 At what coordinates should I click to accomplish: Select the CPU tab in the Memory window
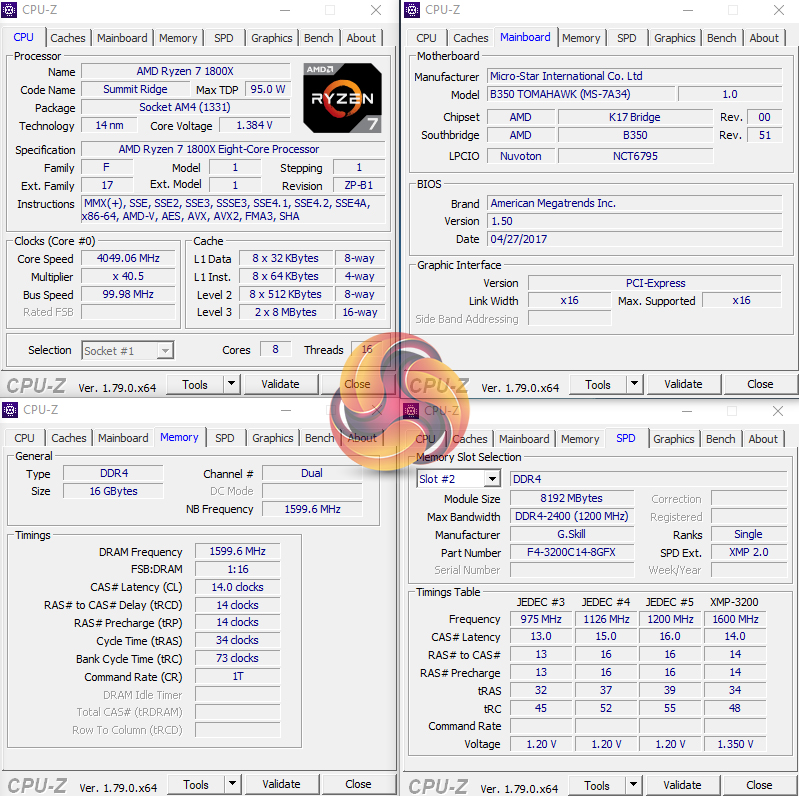[x=24, y=438]
